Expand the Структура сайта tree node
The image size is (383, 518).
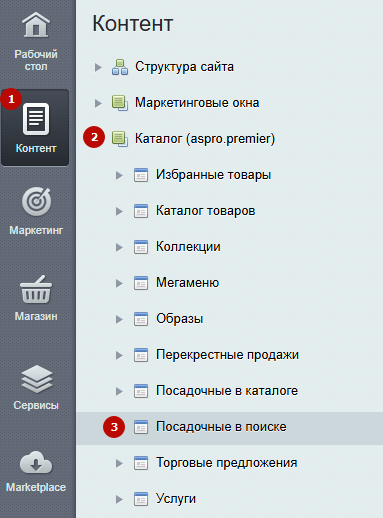[98, 67]
